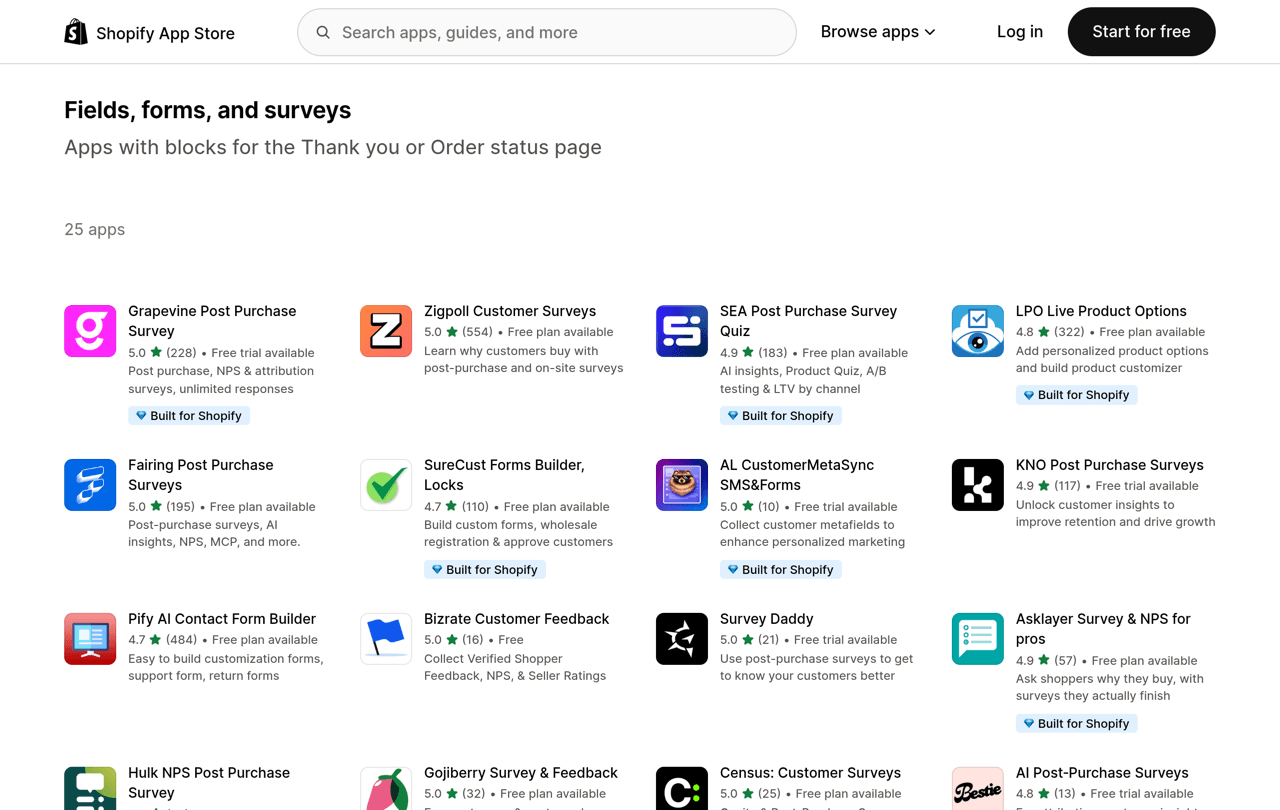Open the AI Post-Purchase Surveys Bestie icon
Viewport: 1280px width, 810px height.
978,788
